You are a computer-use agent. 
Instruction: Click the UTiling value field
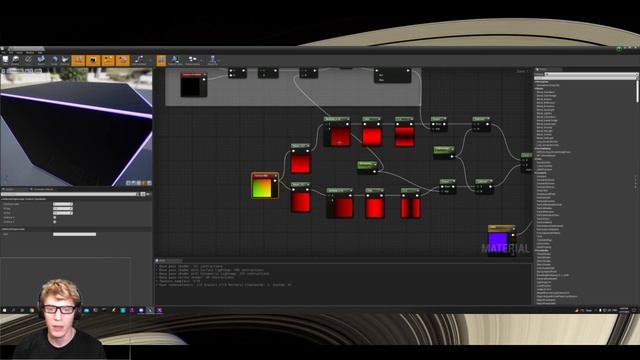[x=63, y=209]
